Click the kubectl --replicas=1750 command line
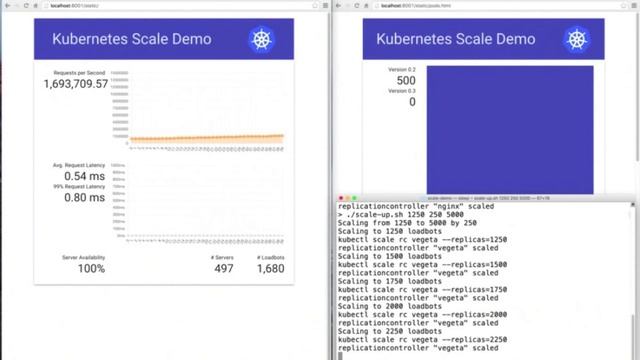Image resolution: width=640 pixels, height=360 pixels. (x=422, y=289)
